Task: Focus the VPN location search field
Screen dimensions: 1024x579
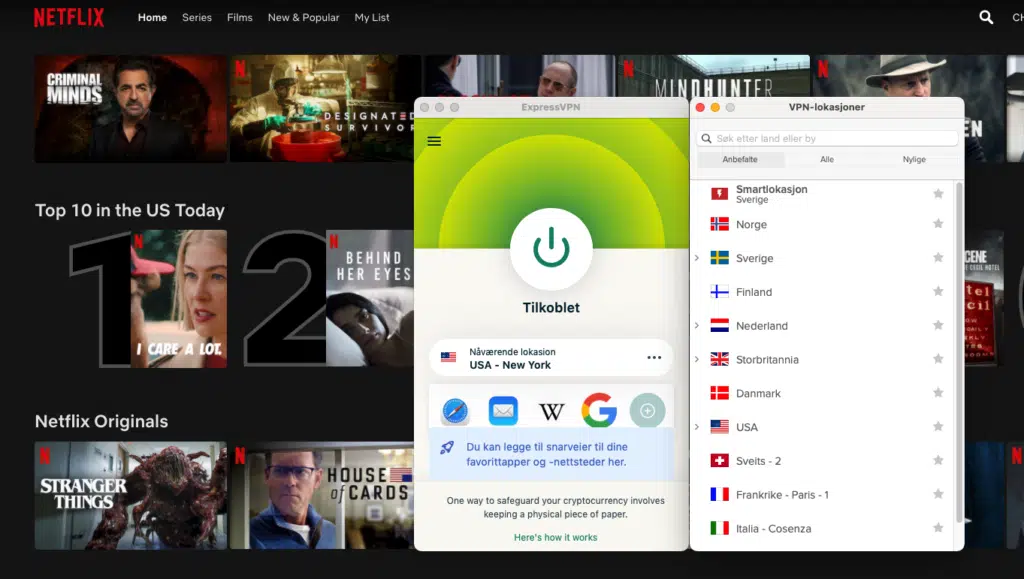Action: click(827, 138)
